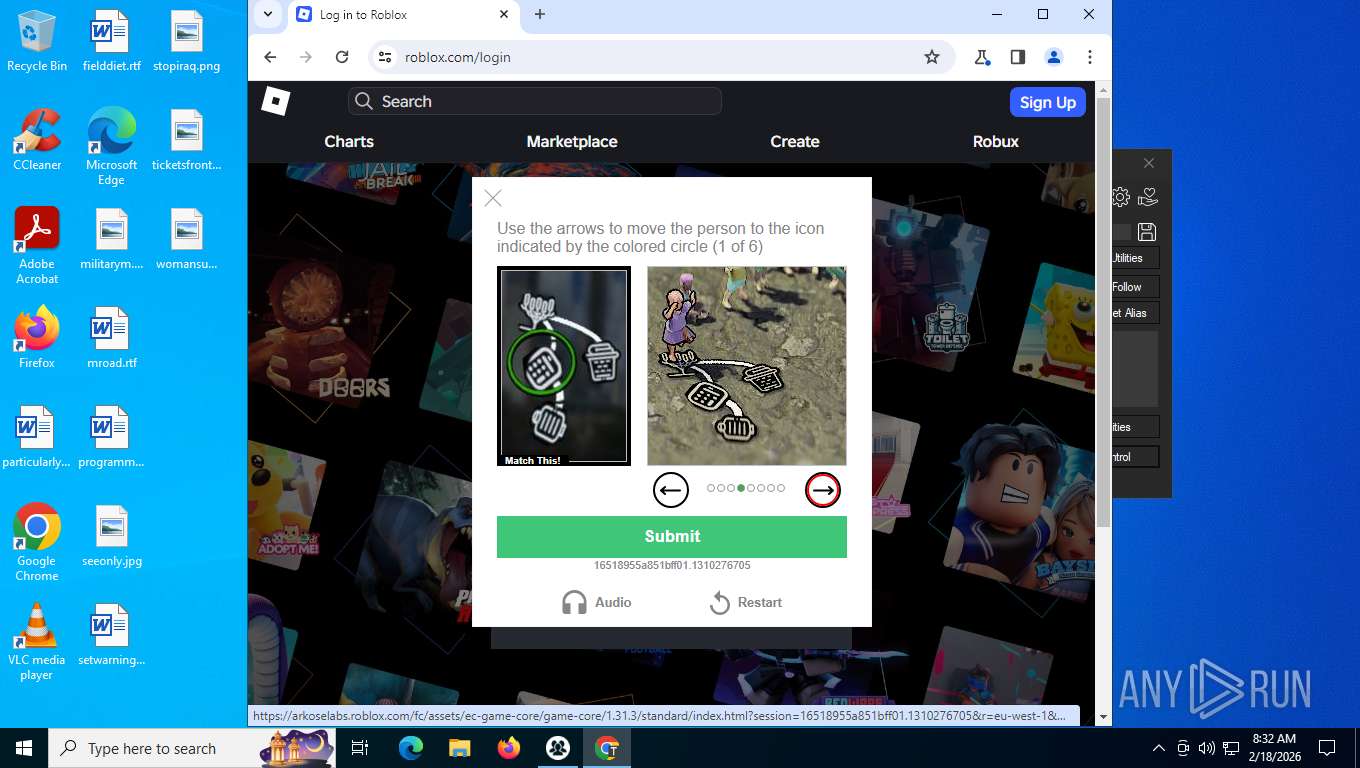This screenshot has width=1360, height=768.
Task: Show hidden system tray icons
Action: pyautogui.click(x=1159, y=748)
